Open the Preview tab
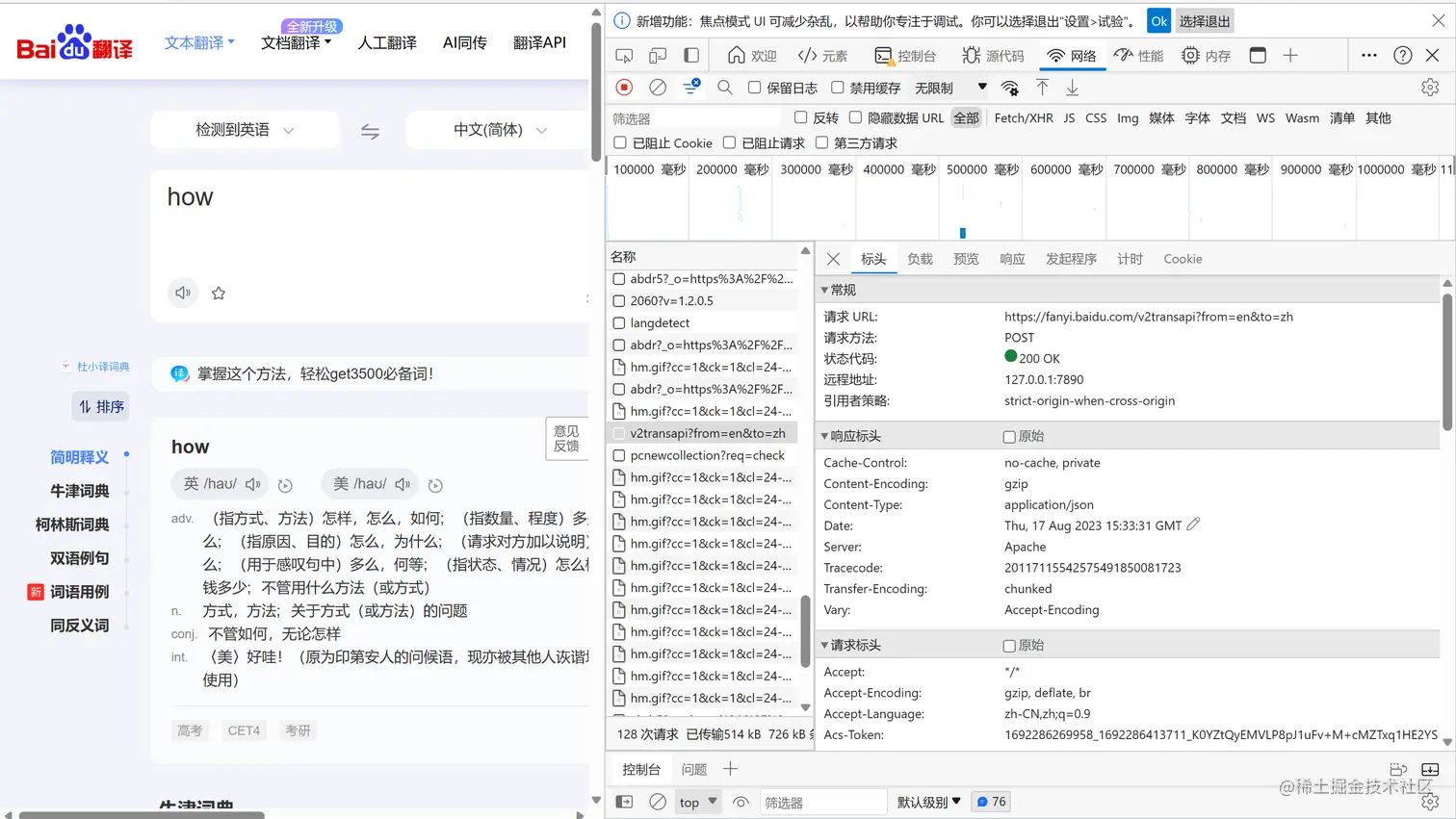Screen dimensions: 1456x819 (x=966, y=259)
